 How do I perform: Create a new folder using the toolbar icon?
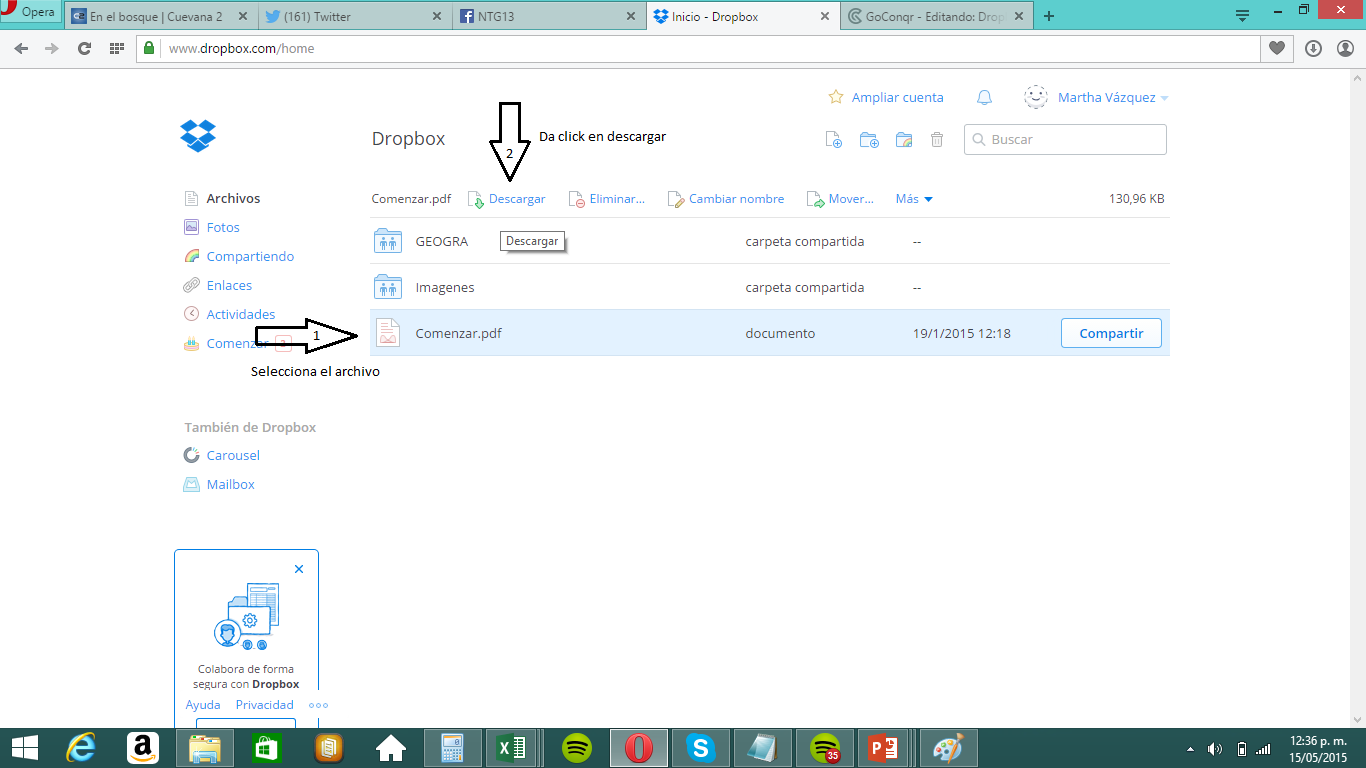pyautogui.click(x=869, y=140)
